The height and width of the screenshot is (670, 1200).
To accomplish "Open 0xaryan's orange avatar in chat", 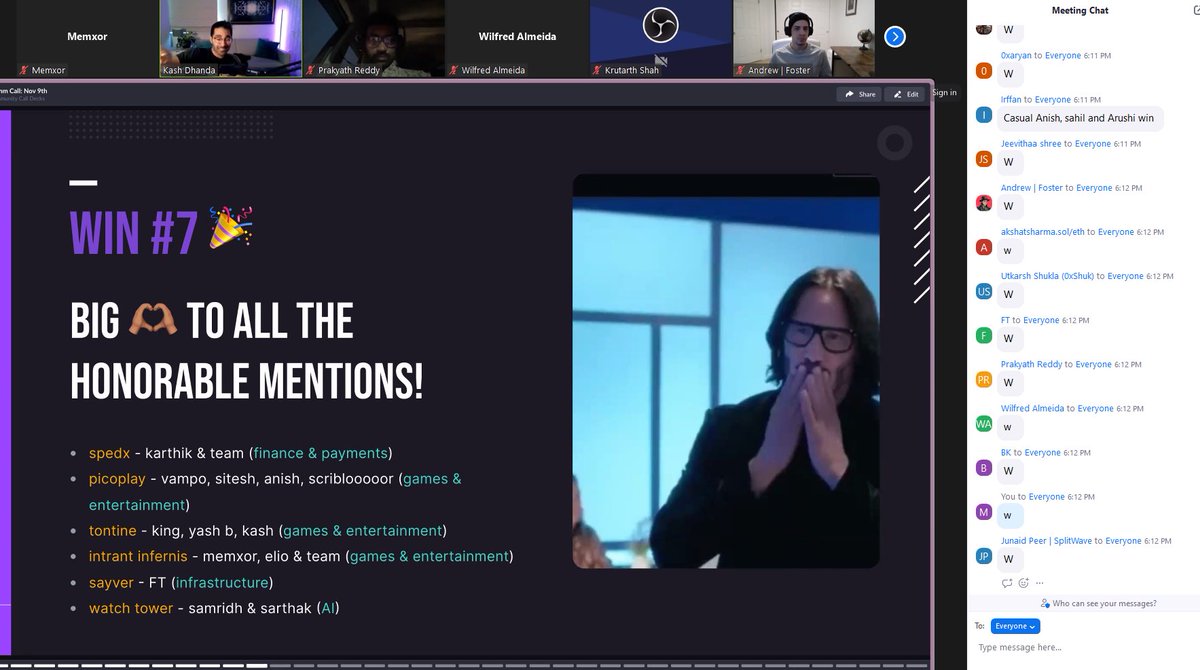I will 984,71.
